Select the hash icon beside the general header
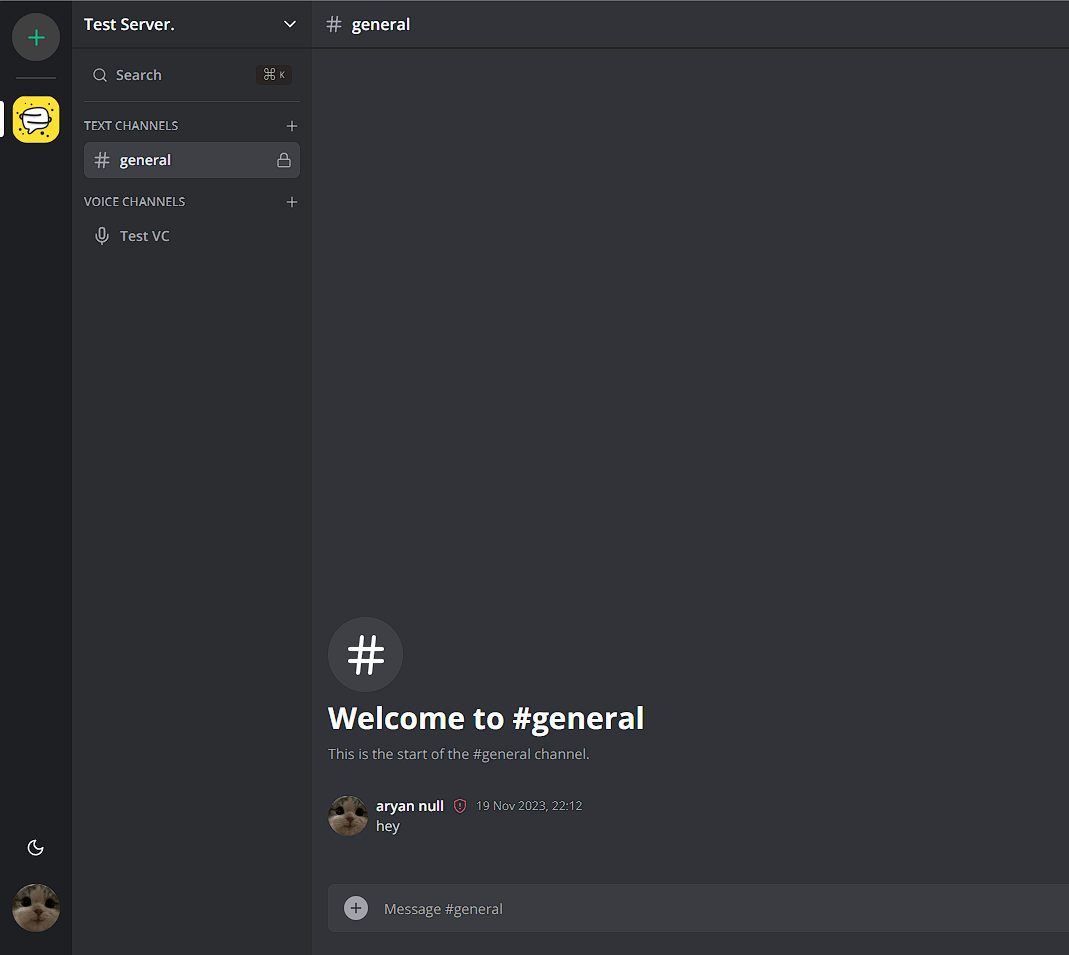This screenshot has width=1069, height=955. (333, 24)
